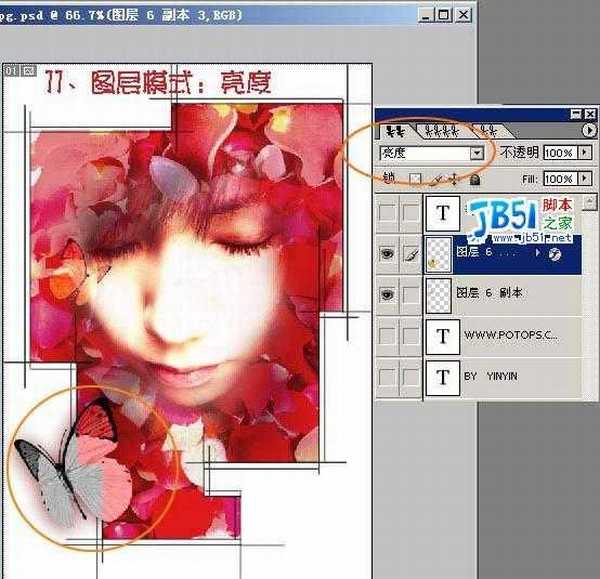This screenshot has width=600, height=579.
Task: Show the WWW.POTOPS.C... text layer
Action: (388, 336)
